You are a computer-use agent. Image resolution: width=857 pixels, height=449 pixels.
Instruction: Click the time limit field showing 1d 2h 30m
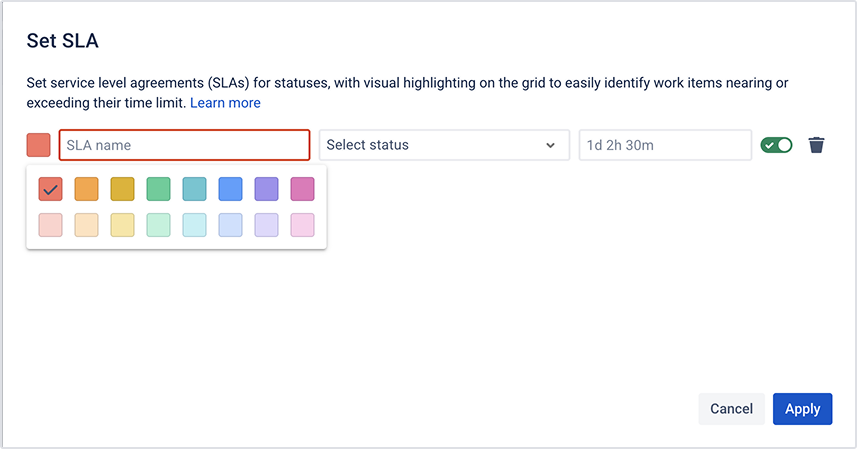[x=664, y=145]
